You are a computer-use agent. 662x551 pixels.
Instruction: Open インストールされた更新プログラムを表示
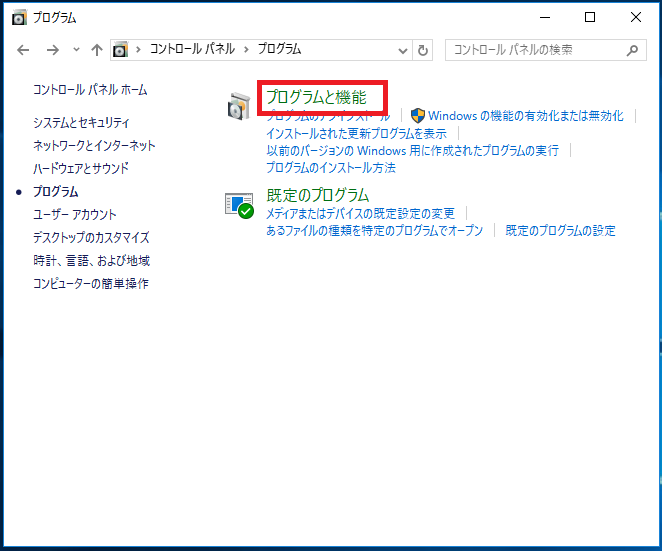tap(356, 133)
